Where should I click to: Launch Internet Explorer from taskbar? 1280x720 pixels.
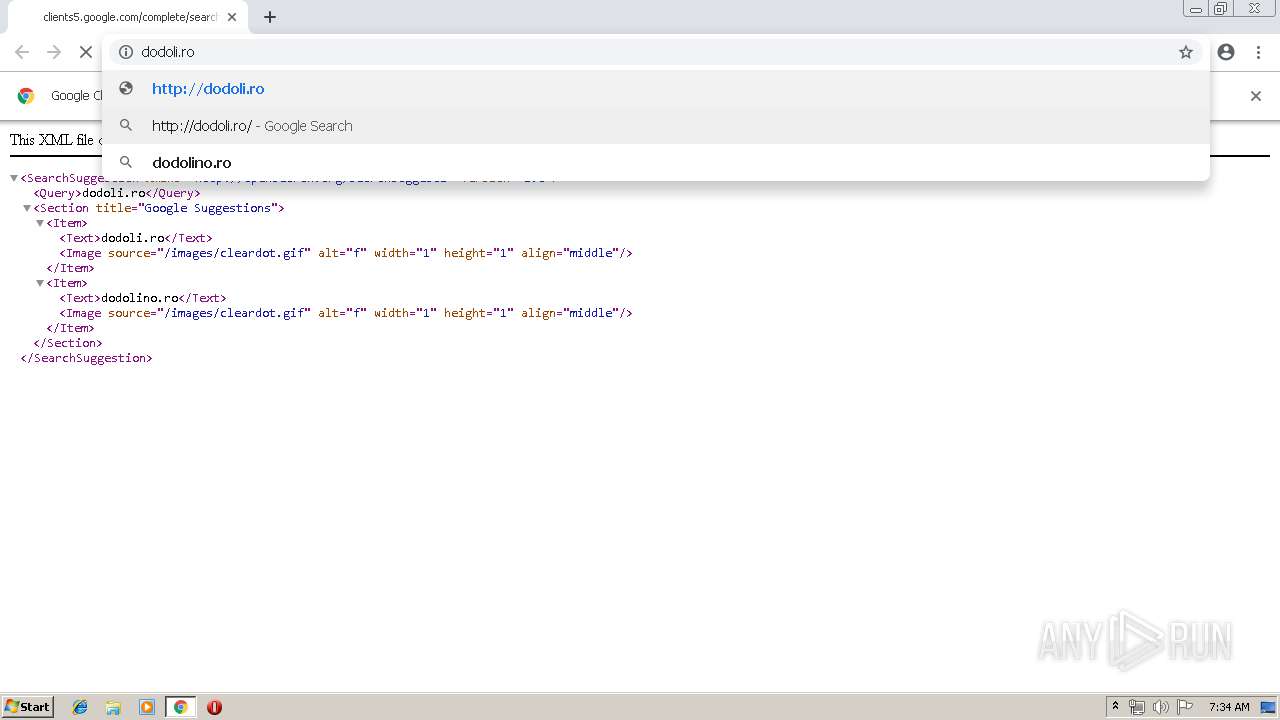coord(80,707)
